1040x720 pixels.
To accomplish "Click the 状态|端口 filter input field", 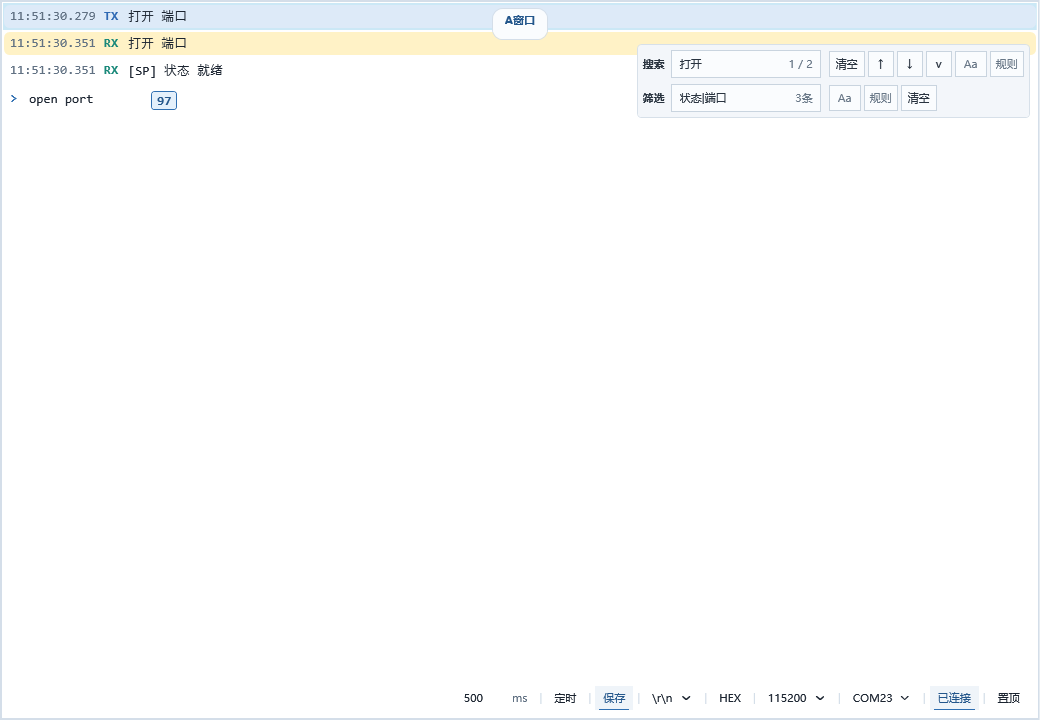I will pos(730,98).
